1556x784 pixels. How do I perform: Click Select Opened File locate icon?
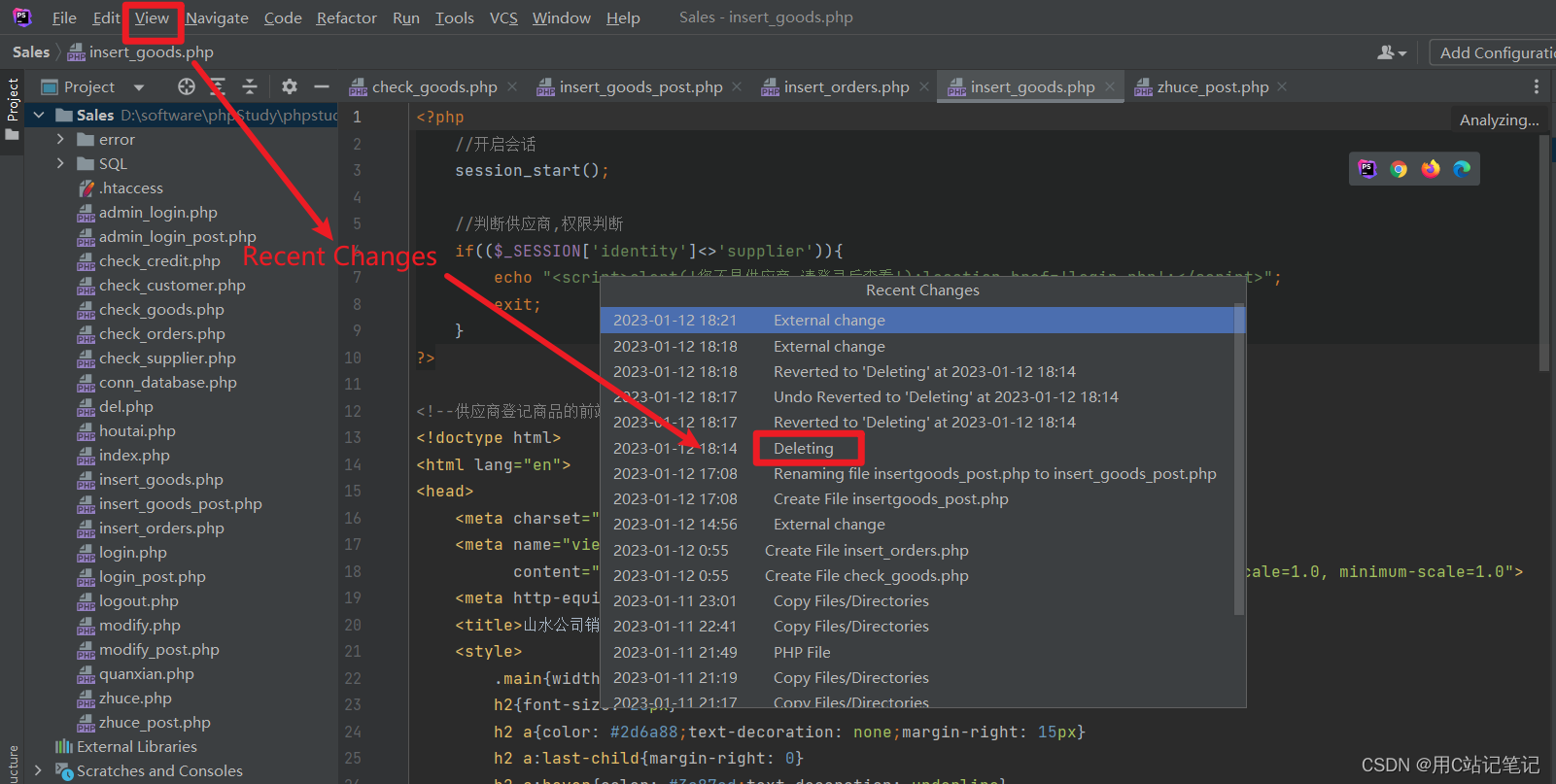tap(187, 86)
